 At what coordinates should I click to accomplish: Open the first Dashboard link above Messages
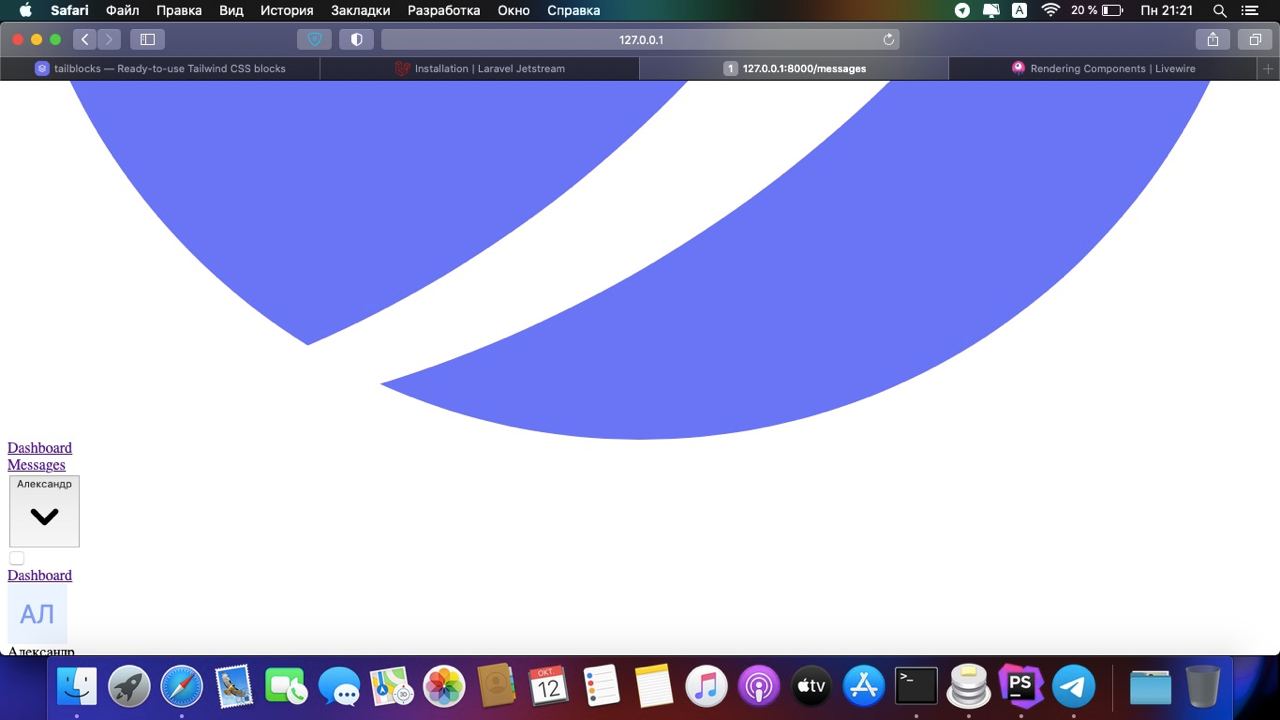[x=40, y=447]
